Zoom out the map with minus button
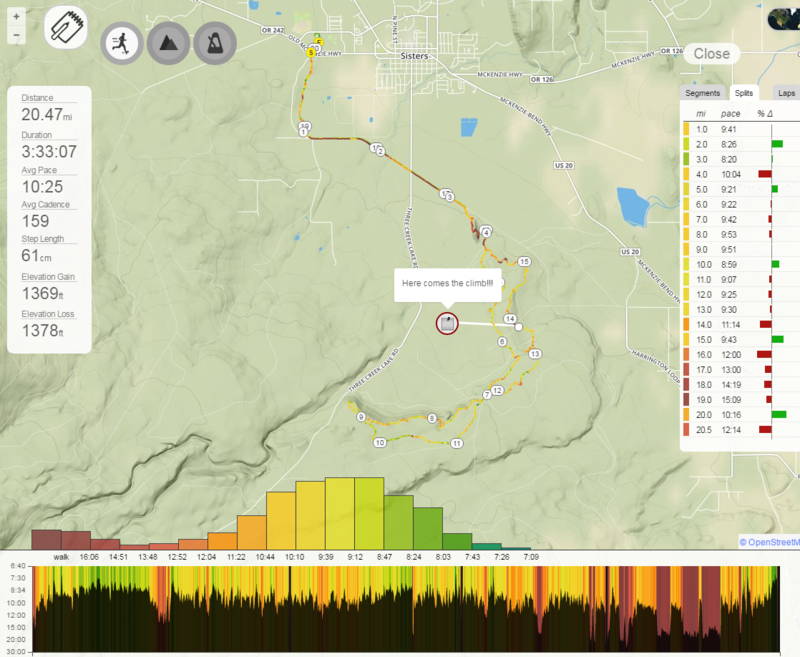The width and height of the screenshot is (800, 657). click(x=16, y=35)
